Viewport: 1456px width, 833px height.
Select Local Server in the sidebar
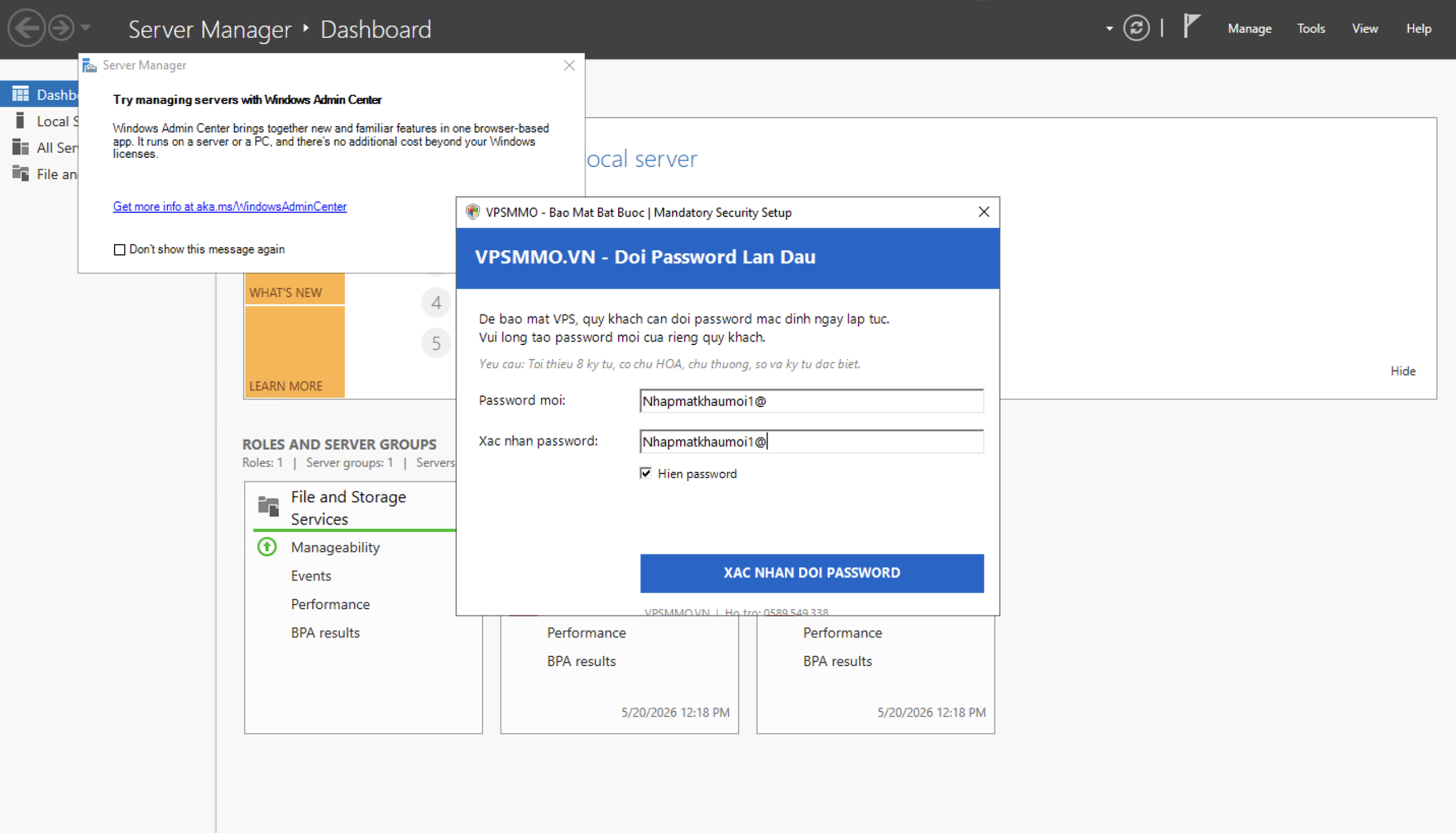click(39, 121)
